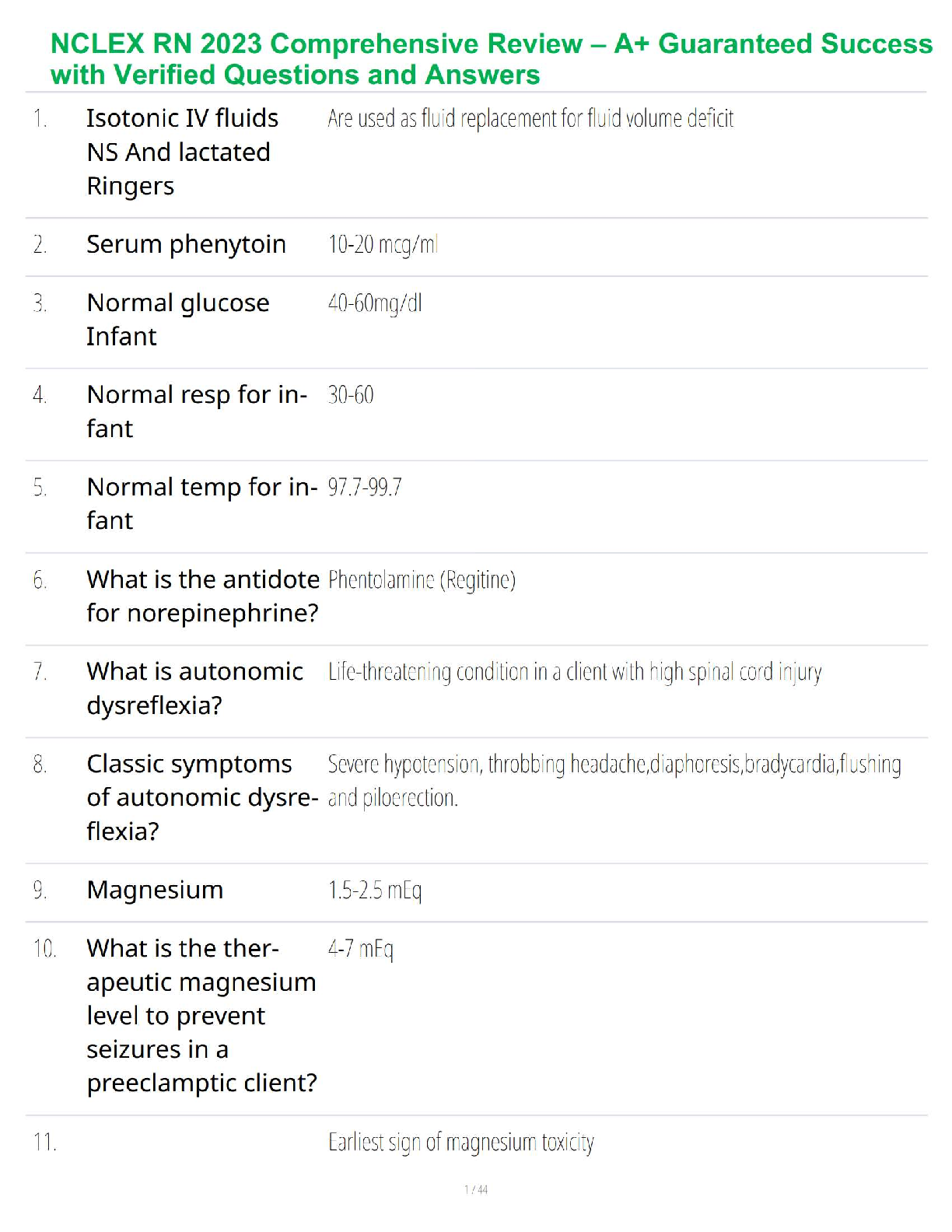Viewport: 952px width, 1232px height.
Task: Select the 'Normal glucose Infant' term
Action: pyautogui.click(x=177, y=319)
